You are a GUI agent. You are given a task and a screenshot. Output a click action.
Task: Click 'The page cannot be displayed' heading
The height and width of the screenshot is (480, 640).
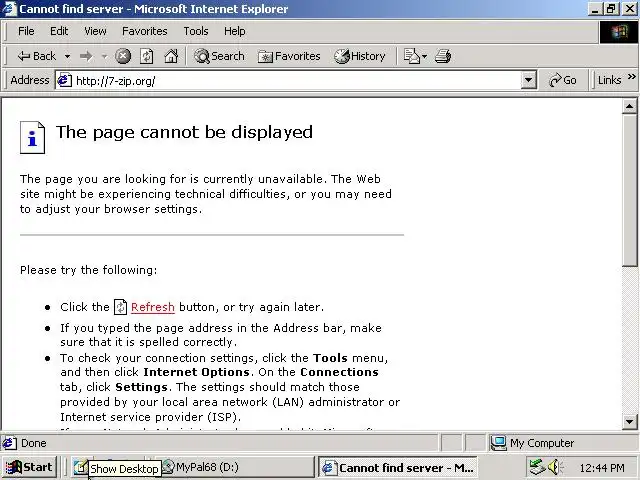184,132
